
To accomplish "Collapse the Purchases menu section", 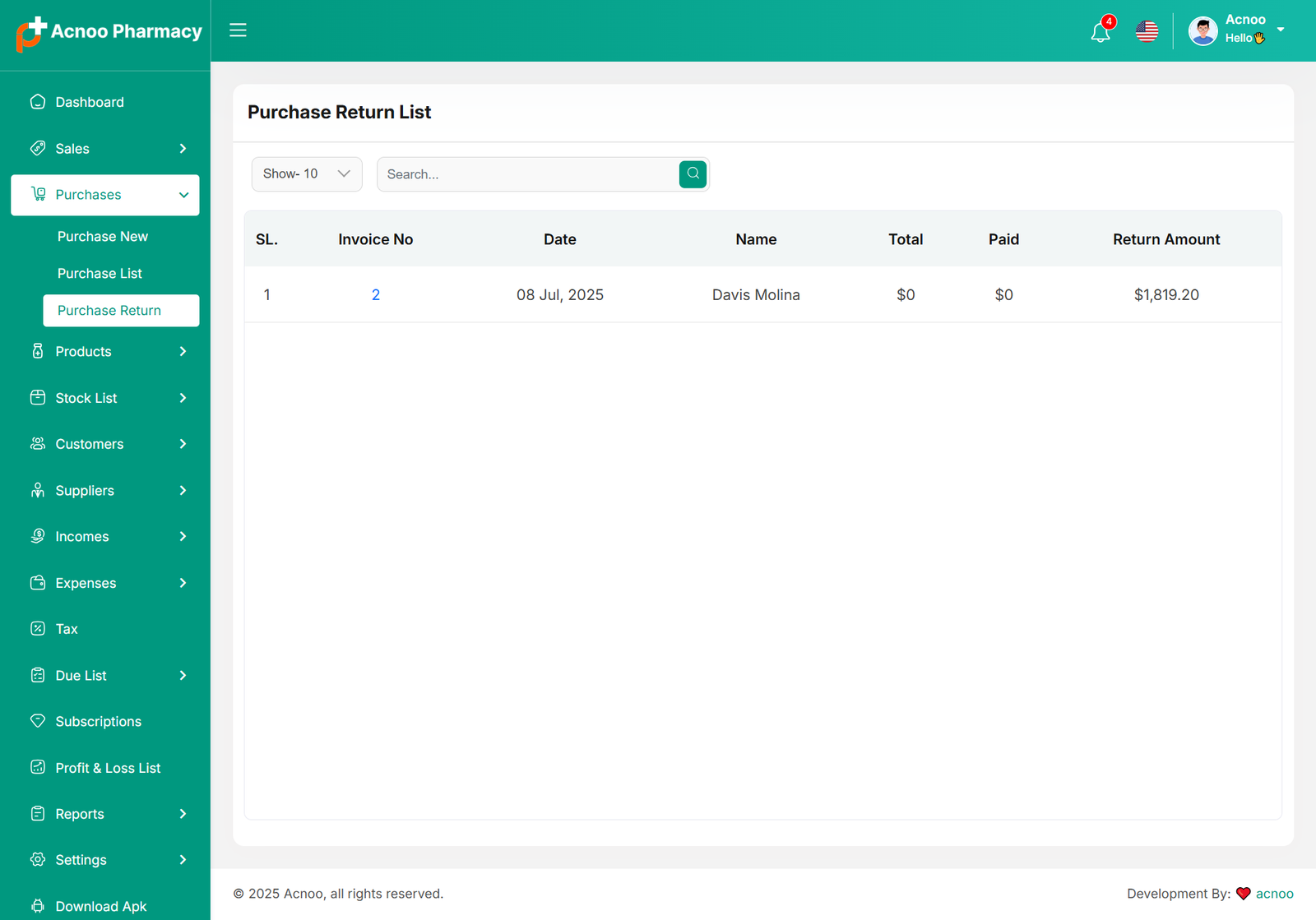I will pos(183,195).
